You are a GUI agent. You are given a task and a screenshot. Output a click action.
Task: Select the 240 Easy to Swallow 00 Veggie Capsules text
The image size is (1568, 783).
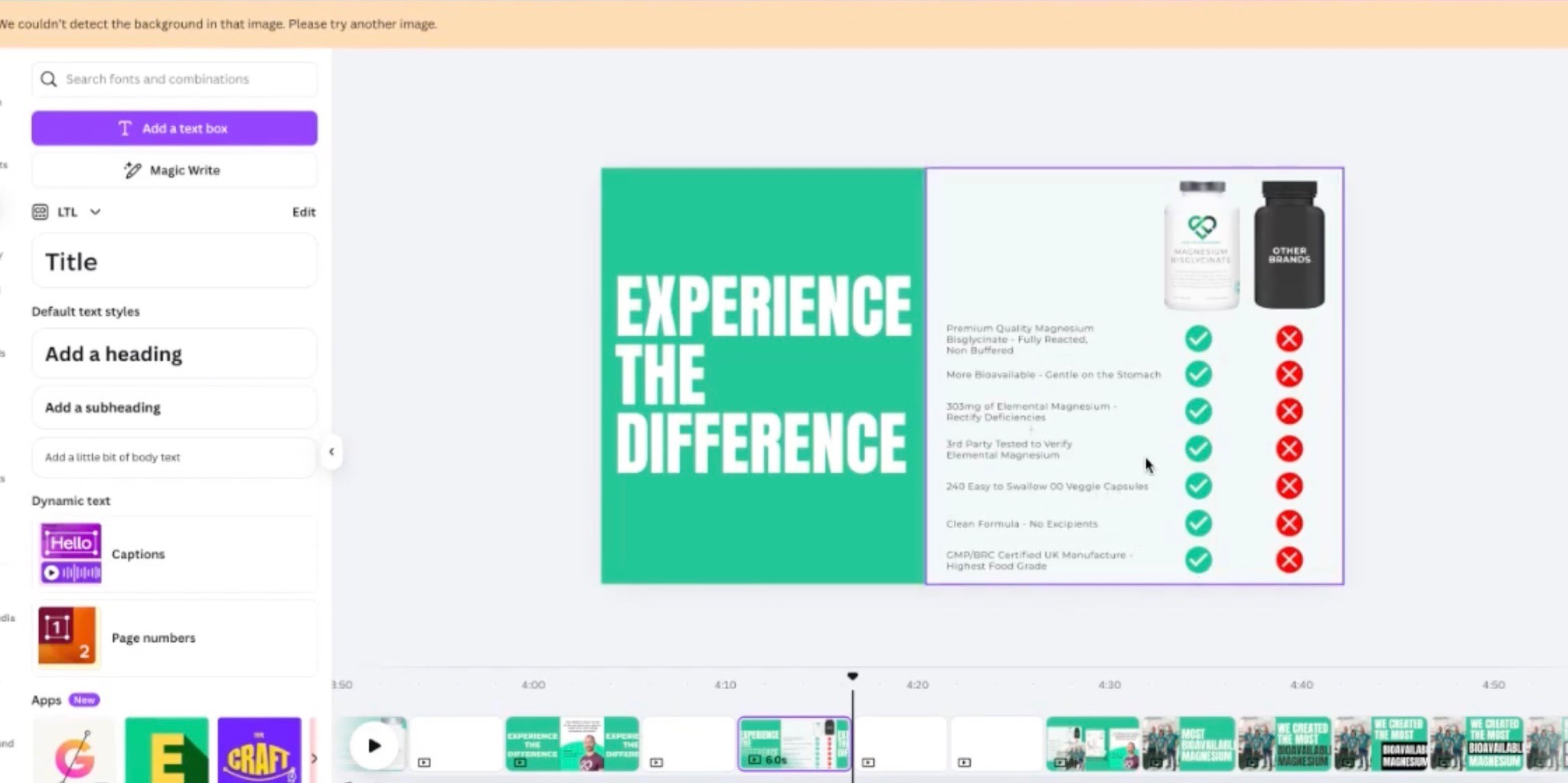coord(1047,486)
